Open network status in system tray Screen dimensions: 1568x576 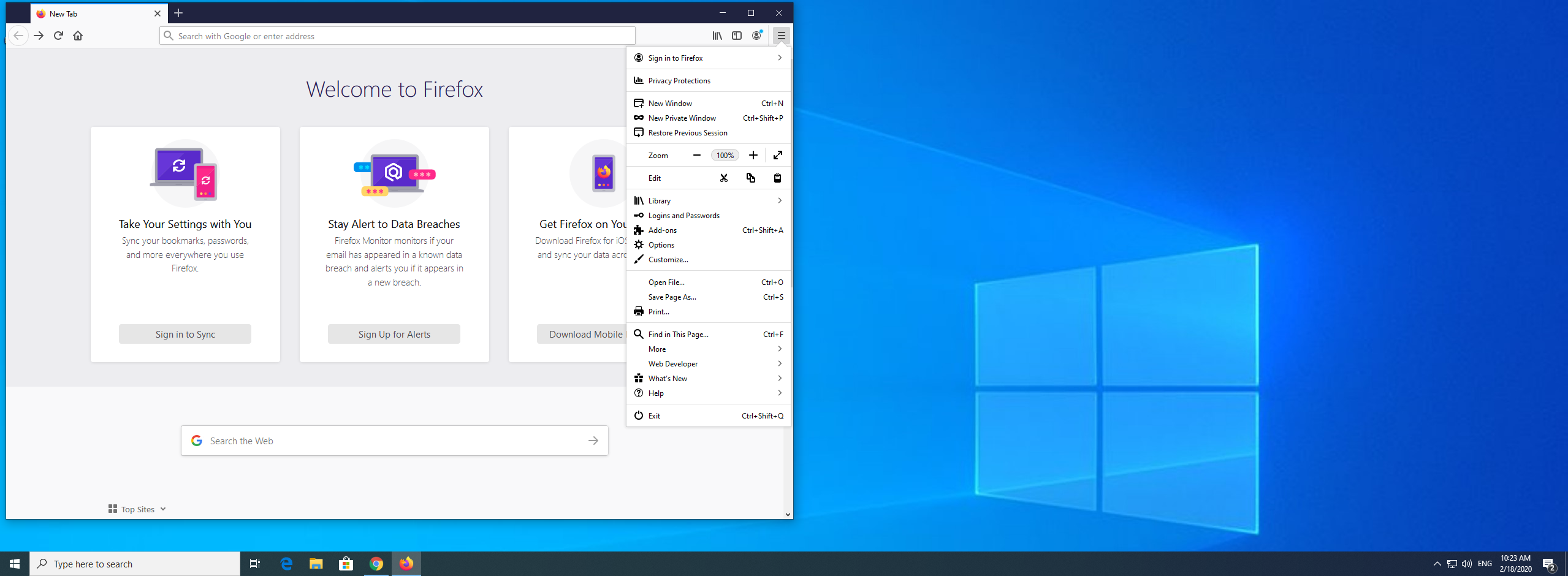point(1452,564)
